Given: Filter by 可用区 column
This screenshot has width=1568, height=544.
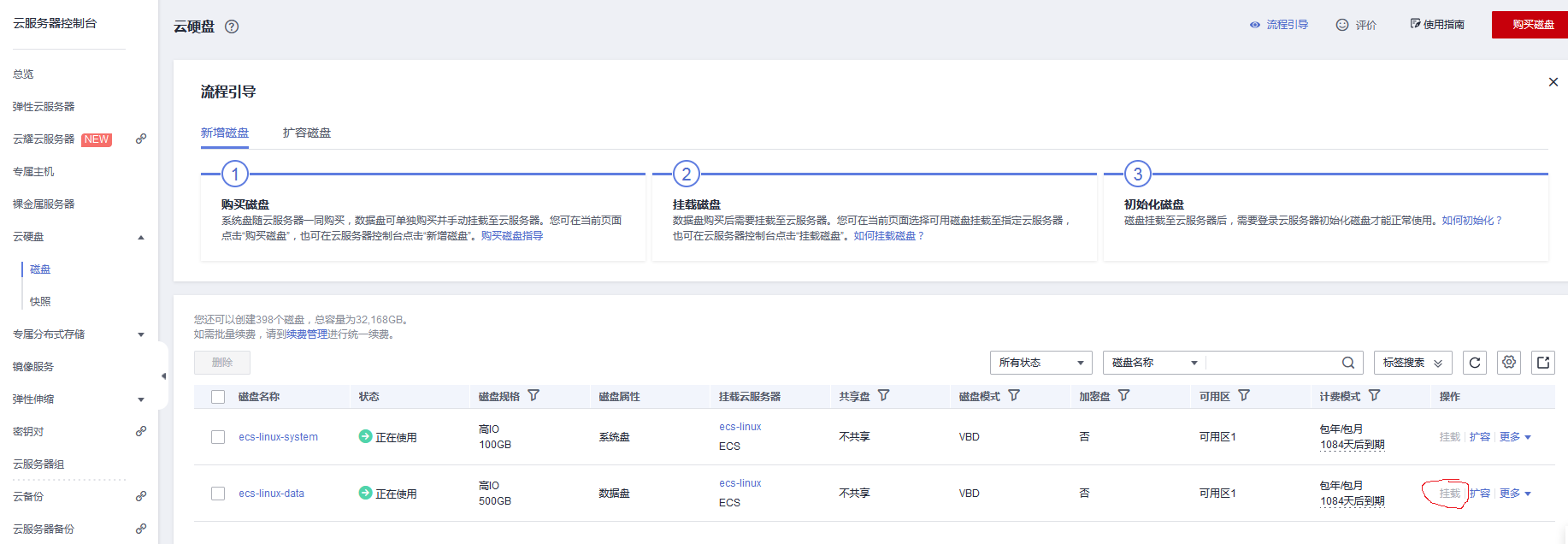Looking at the screenshot, I should [1244, 395].
